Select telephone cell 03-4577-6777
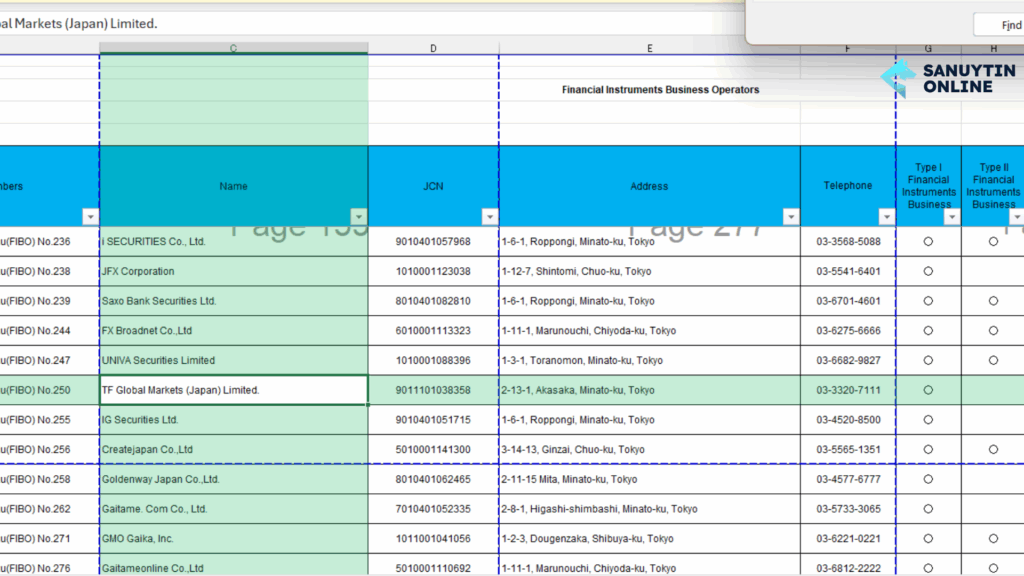This screenshot has height=576, width=1024. [x=848, y=479]
